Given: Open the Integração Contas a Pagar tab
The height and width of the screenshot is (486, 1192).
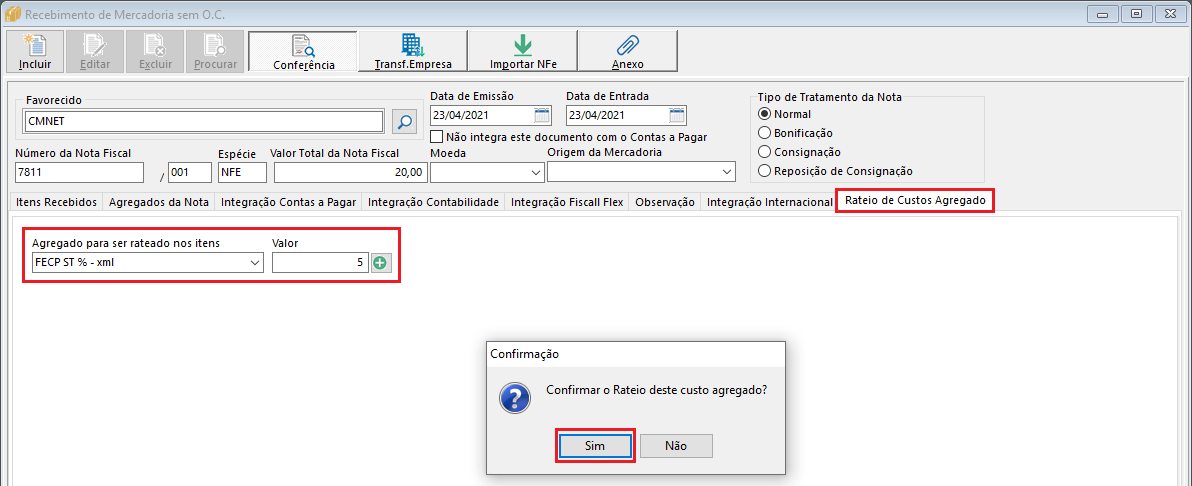Looking at the screenshot, I should (x=288, y=202).
